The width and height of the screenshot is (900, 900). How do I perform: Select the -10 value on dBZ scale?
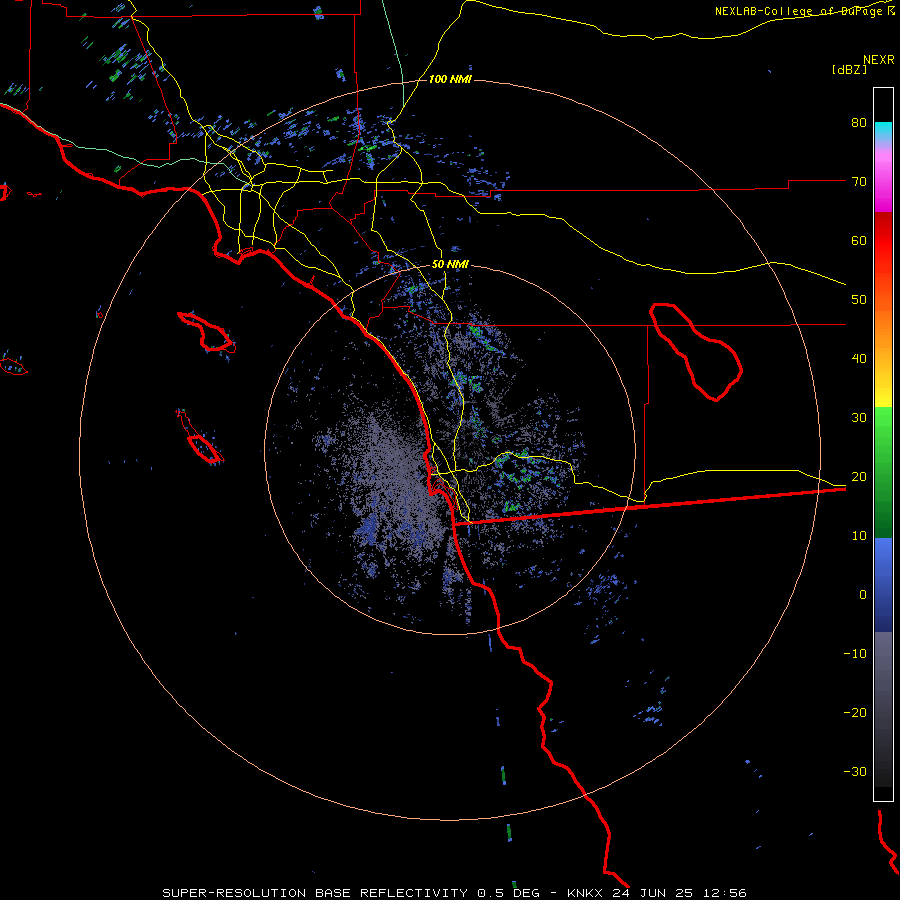coord(855,654)
